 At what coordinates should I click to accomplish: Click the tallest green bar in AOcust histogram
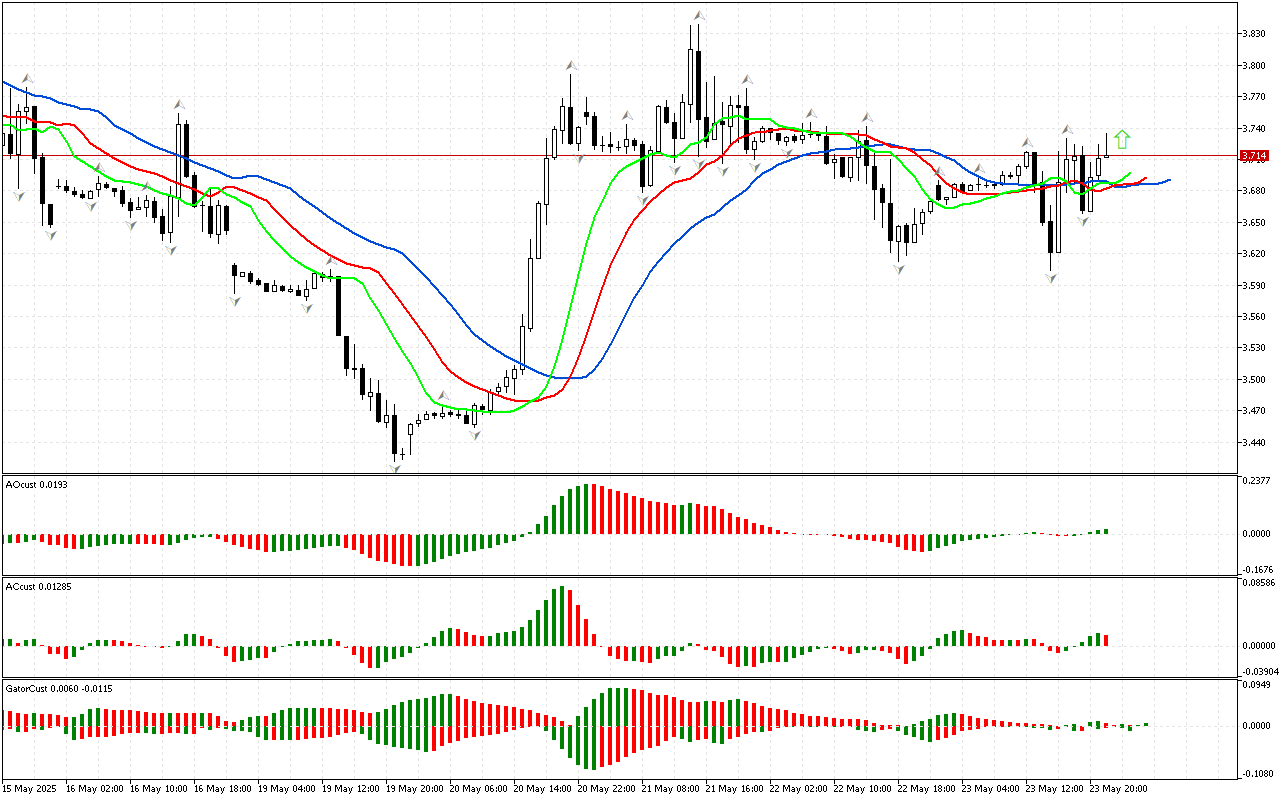(x=587, y=509)
